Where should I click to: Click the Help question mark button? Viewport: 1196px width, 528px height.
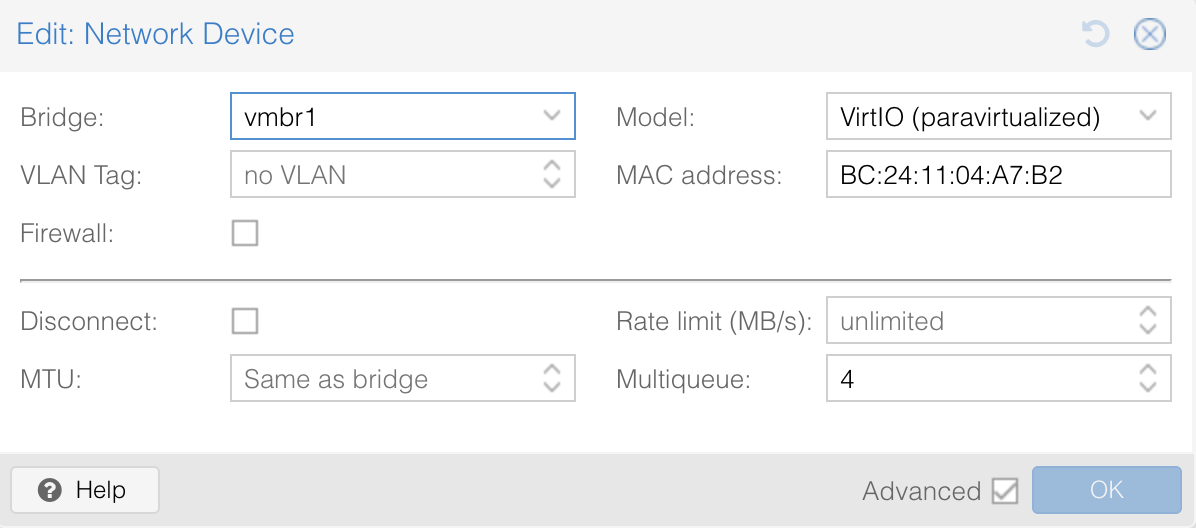pyautogui.click(x=85, y=490)
